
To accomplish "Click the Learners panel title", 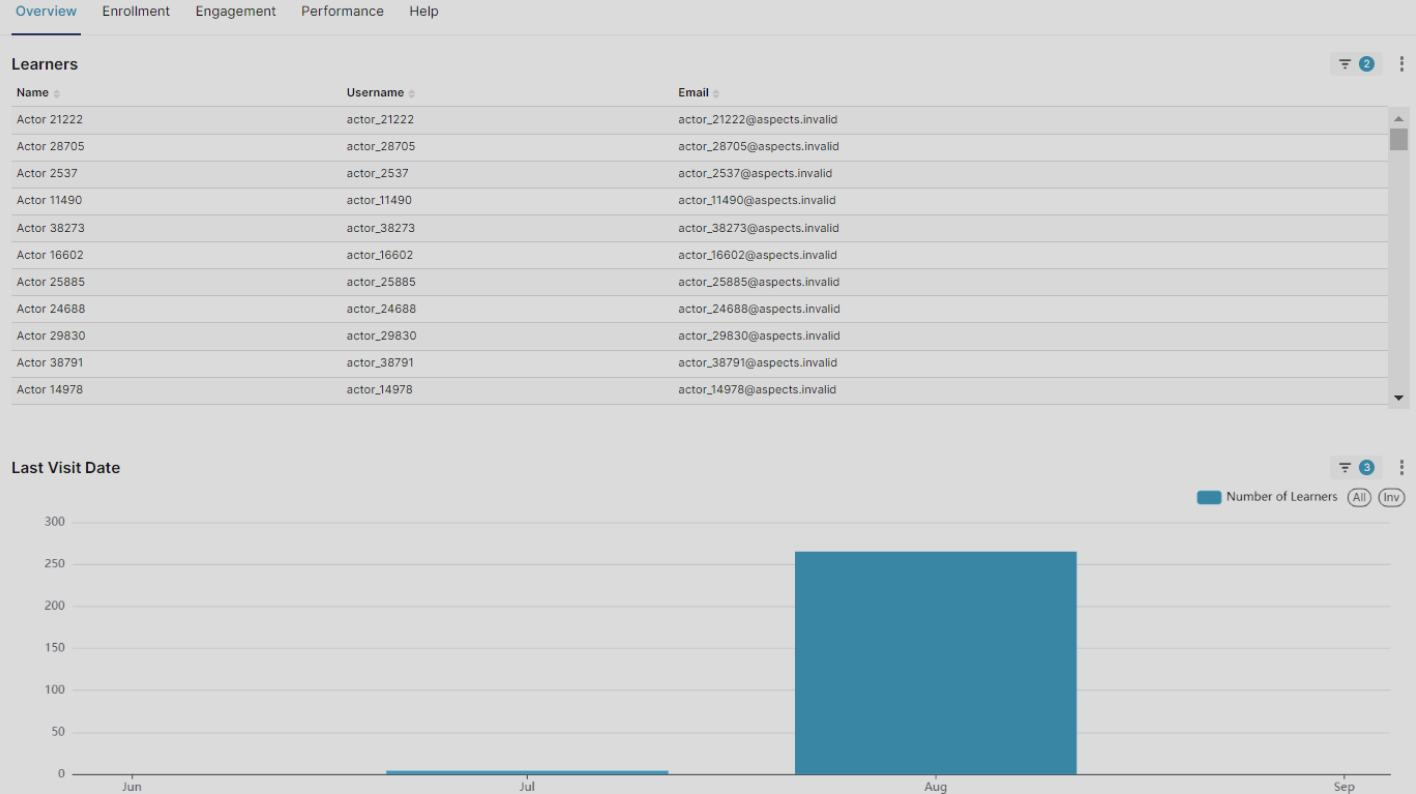I will click(45, 64).
